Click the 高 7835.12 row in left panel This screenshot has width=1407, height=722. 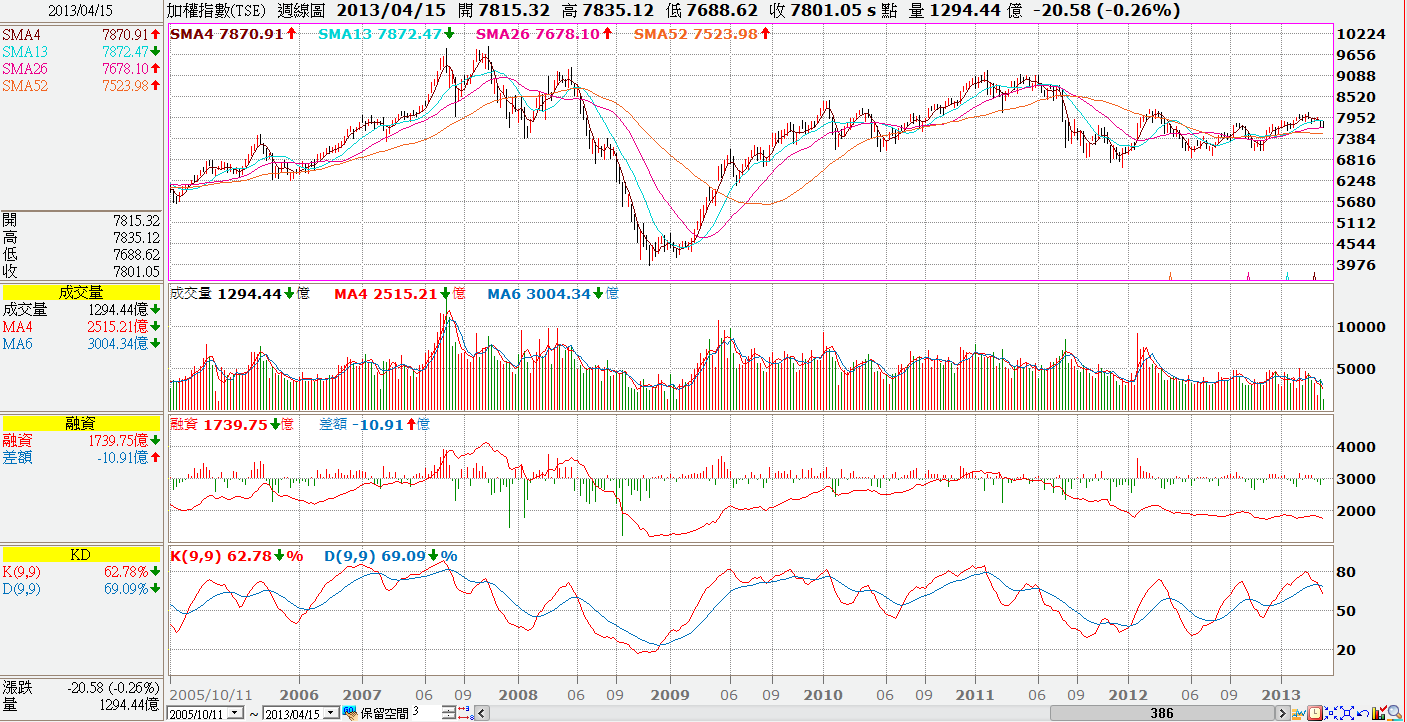coord(81,237)
